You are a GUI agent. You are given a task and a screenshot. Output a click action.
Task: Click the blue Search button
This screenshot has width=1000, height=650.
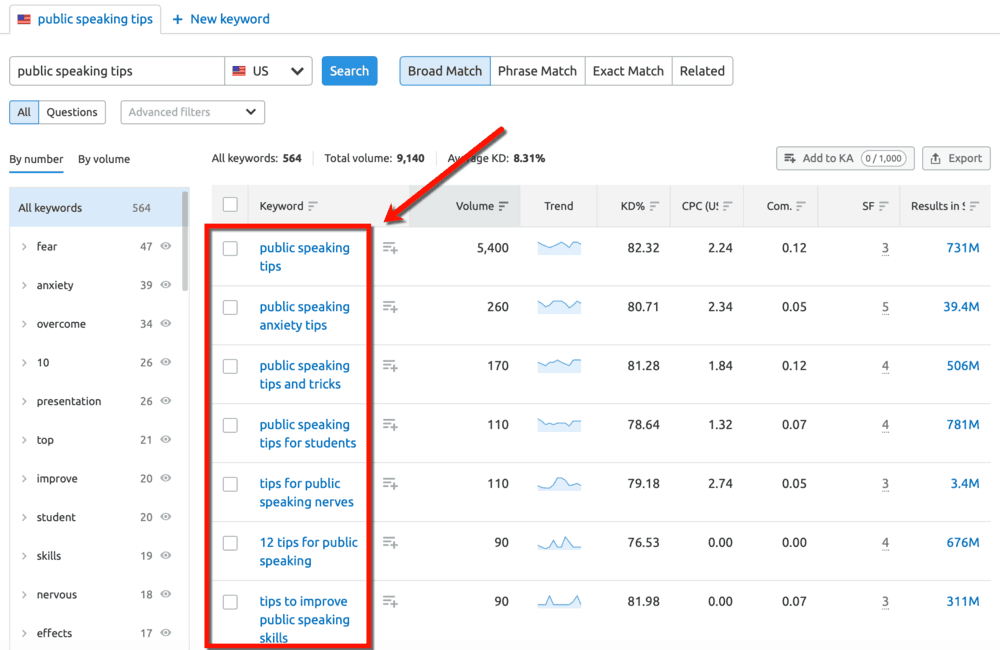[349, 71]
